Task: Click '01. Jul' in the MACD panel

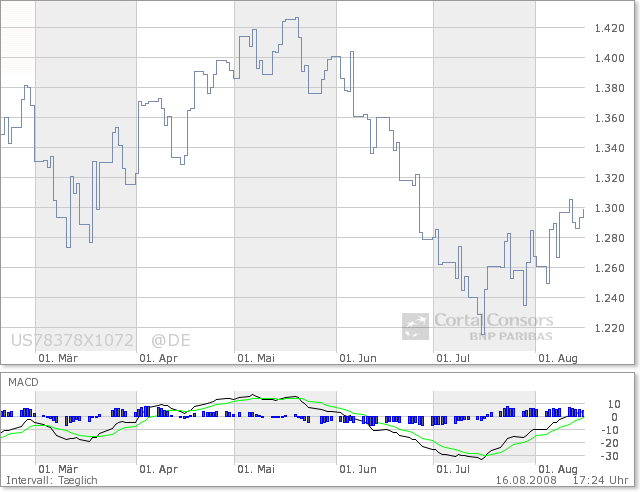Action: pyautogui.click(x=453, y=469)
